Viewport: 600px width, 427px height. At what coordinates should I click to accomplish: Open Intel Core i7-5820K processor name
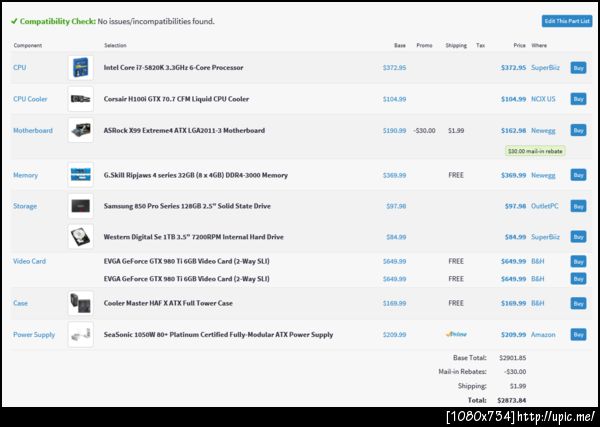[173, 67]
